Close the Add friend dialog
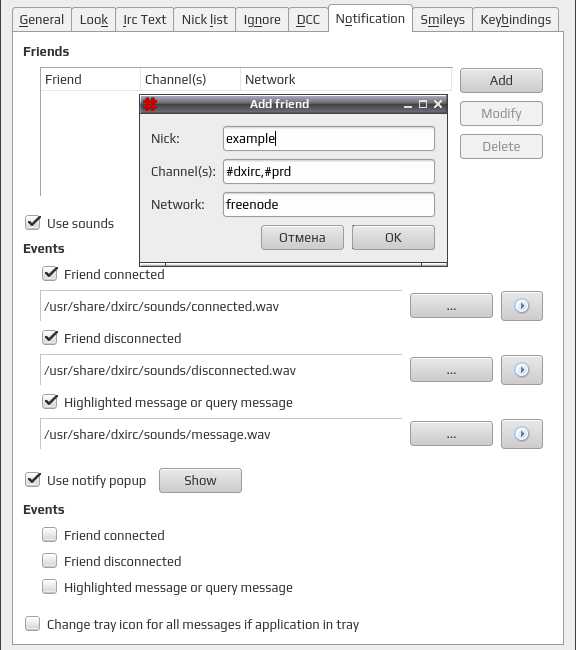The height and width of the screenshot is (650, 576). click(x=438, y=104)
